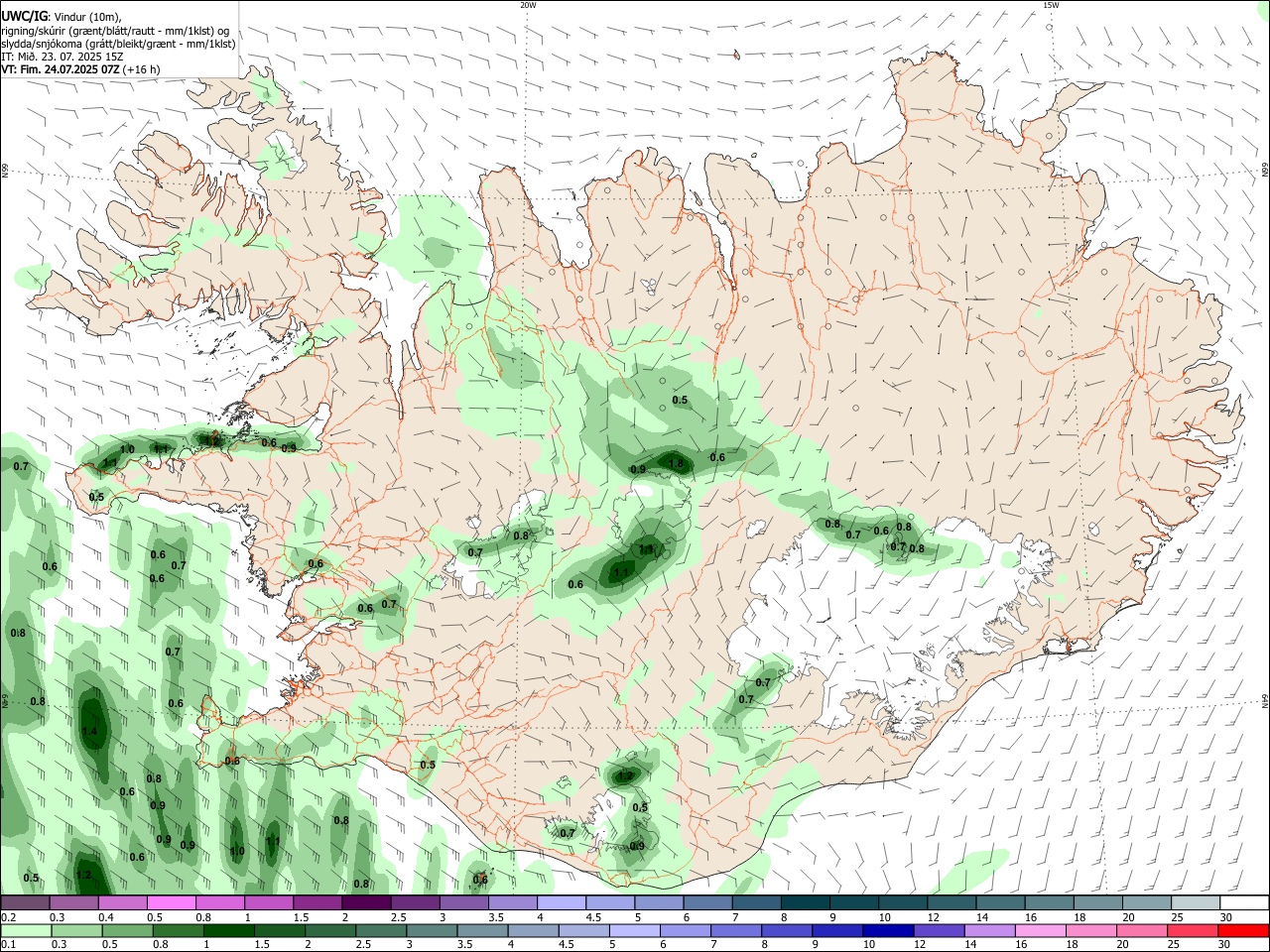Click the 0.2 label on snow scale
The image size is (1270, 952).
9,917
